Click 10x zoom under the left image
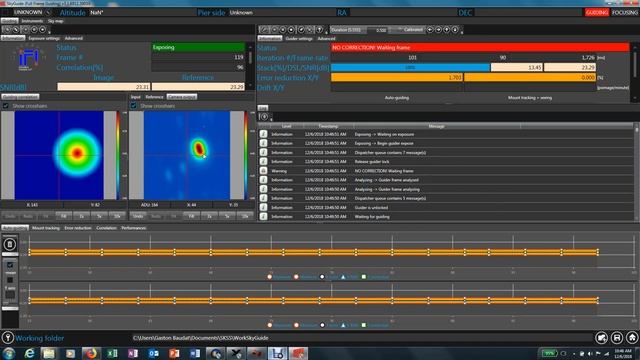640x360 pixels. (117, 216)
